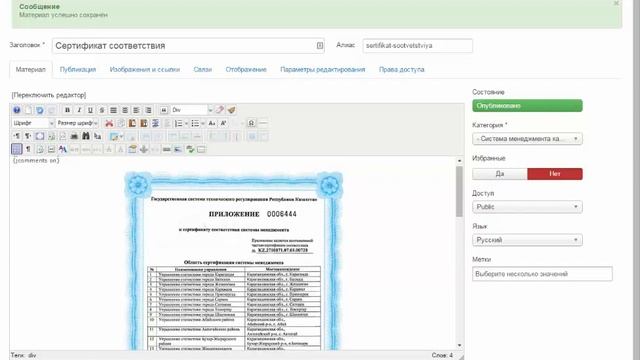The image size is (640, 360).
Task: Open the Категория dropdown
Action: click(527, 139)
